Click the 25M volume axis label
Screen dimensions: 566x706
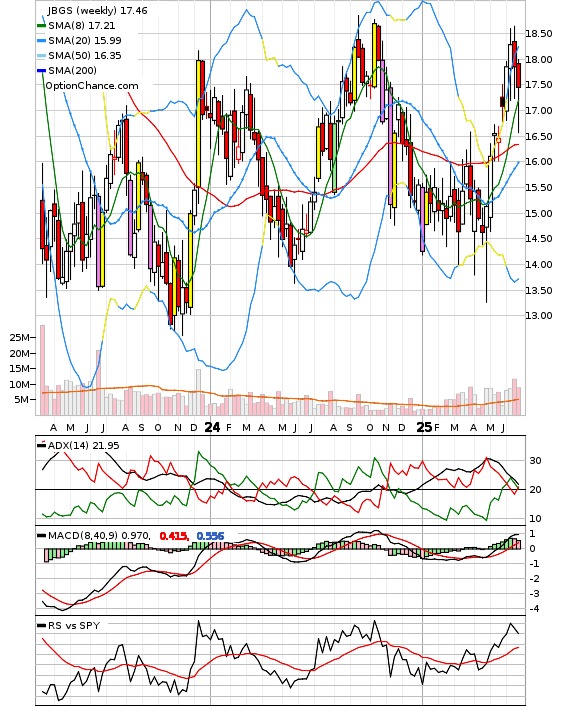19,338
